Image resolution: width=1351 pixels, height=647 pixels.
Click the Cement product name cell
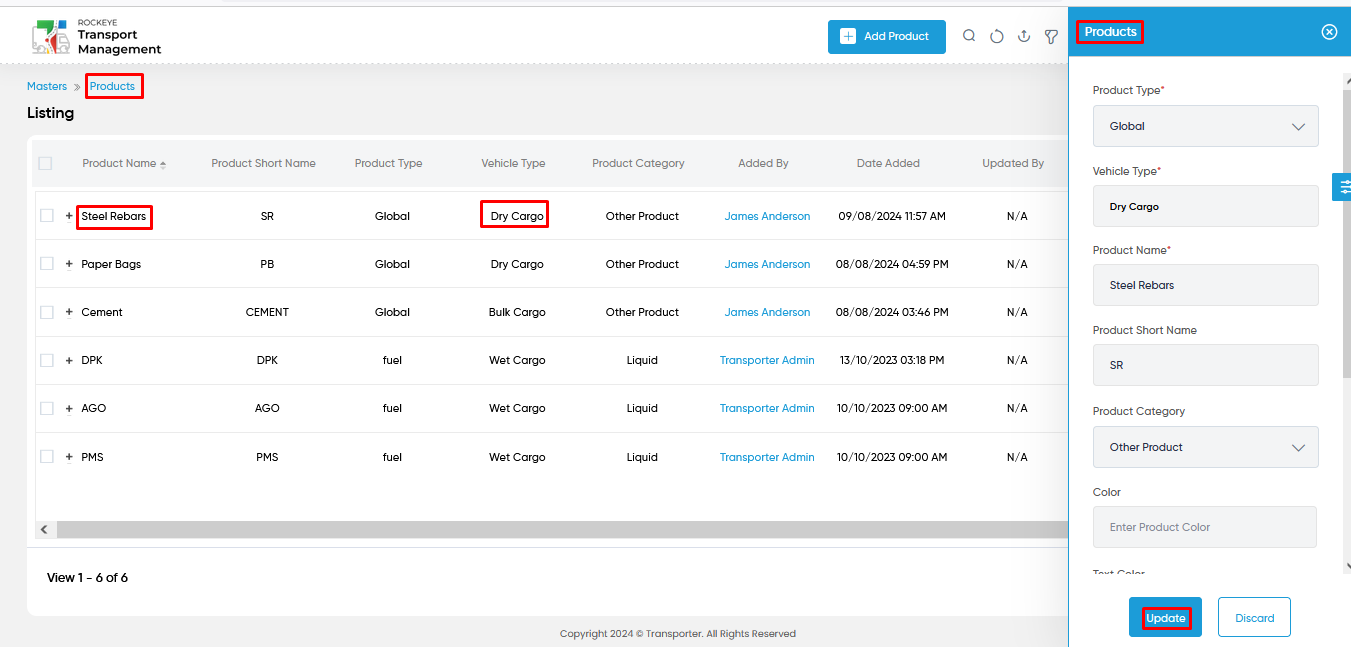[102, 312]
